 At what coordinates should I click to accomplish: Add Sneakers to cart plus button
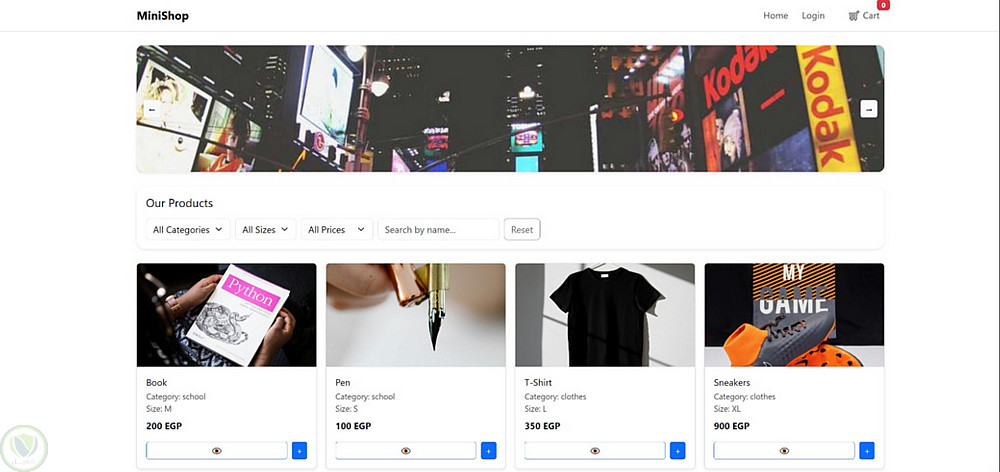coord(867,450)
